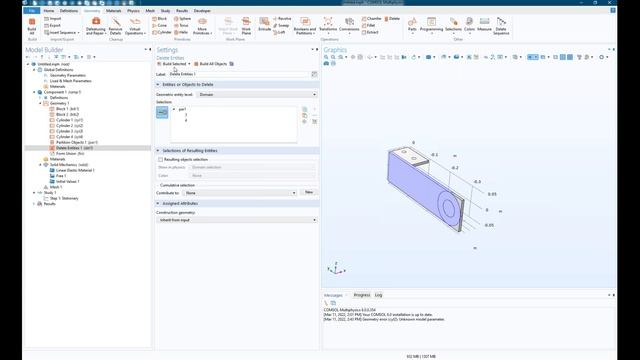Screen dimensions: 640x360
Task: Click inside the Label text field
Action: point(239,74)
